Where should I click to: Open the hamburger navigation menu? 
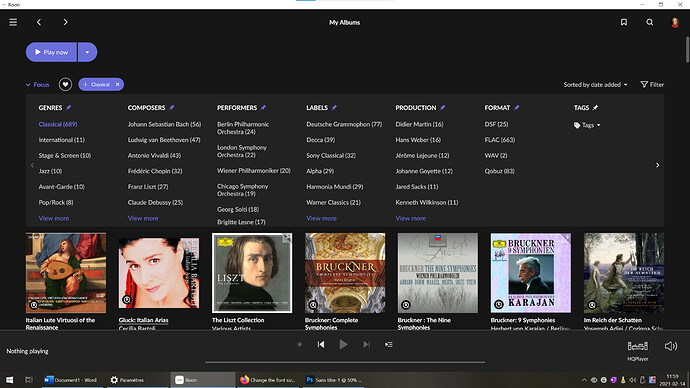pyautogui.click(x=13, y=22)
